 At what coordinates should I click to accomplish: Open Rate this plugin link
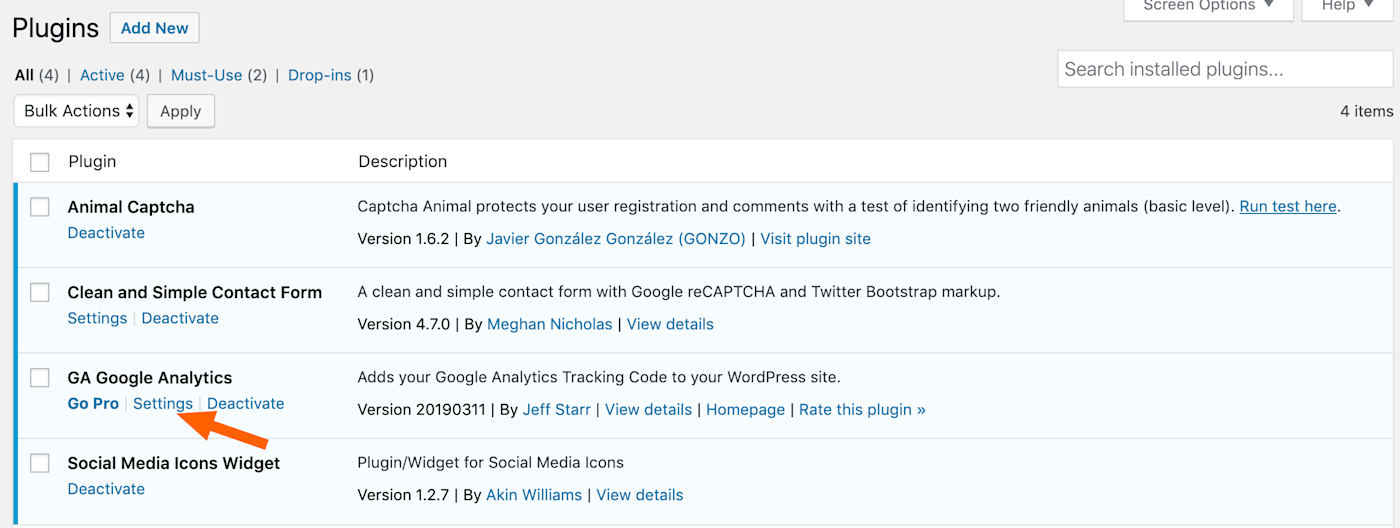[862, 410]
